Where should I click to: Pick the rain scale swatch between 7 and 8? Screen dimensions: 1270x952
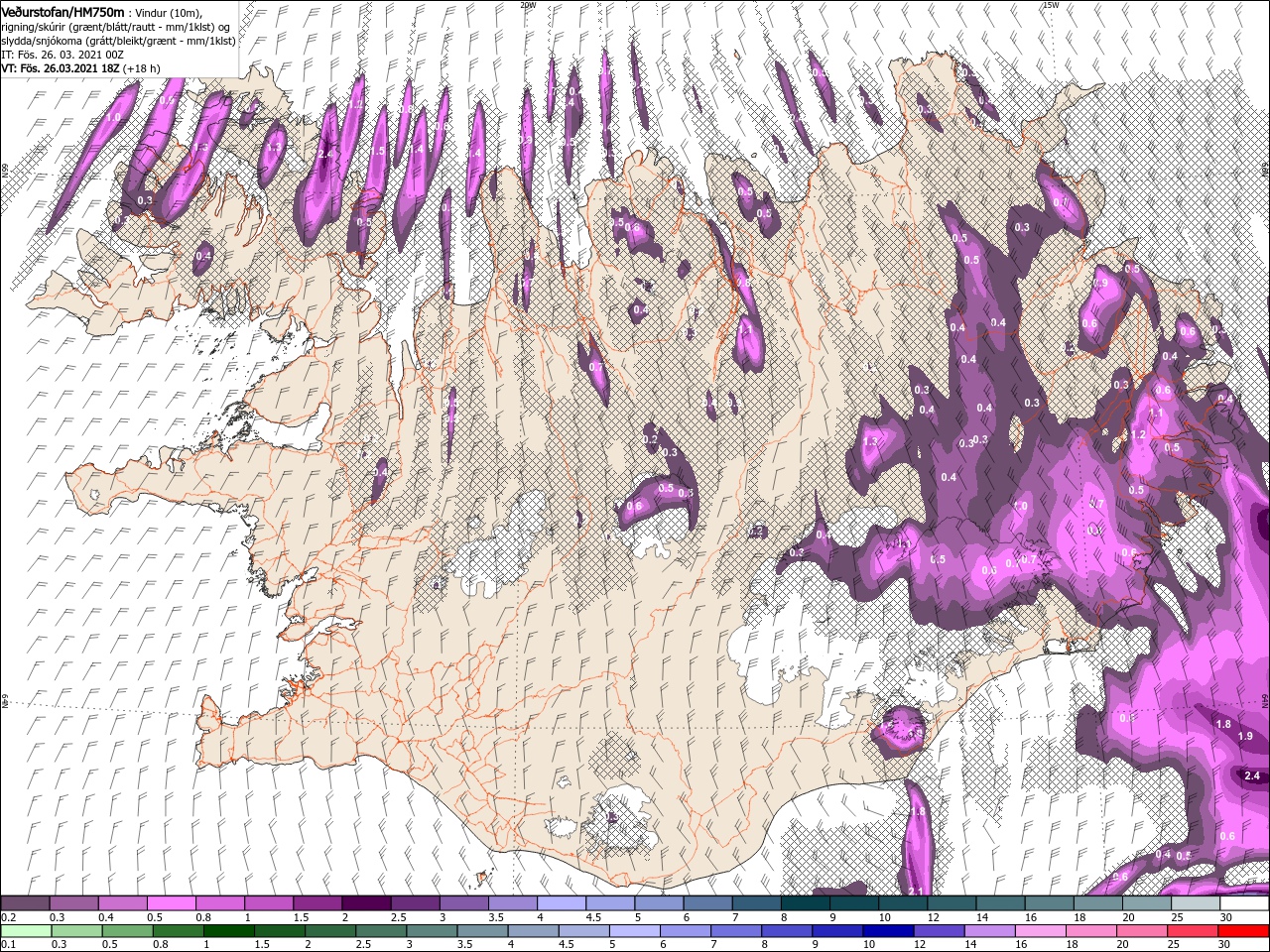pos(735,930)
